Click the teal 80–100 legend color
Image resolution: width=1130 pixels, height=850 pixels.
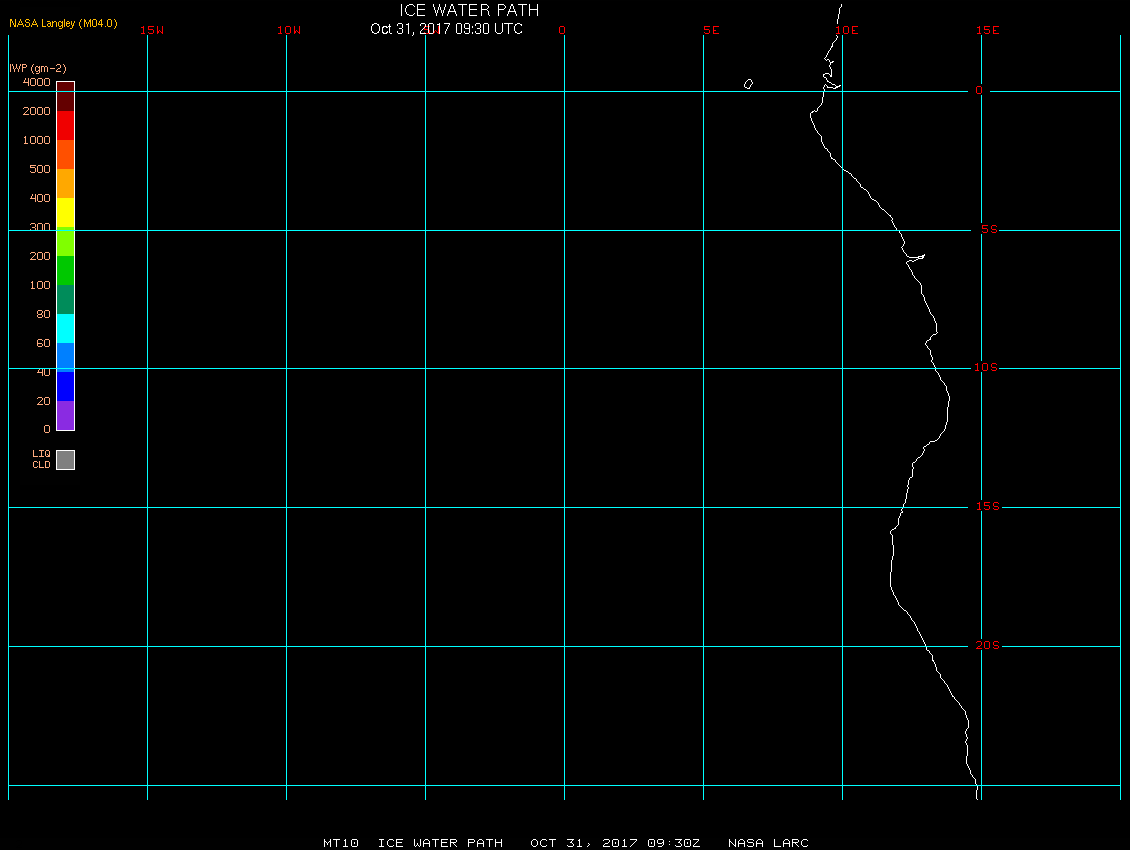[x=66, y=299]
